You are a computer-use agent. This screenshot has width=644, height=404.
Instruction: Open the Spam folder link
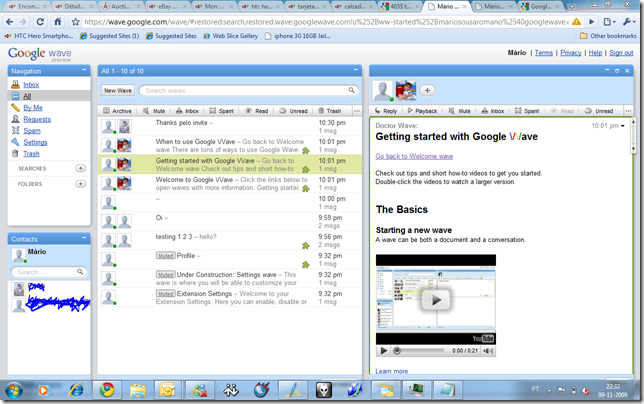pos(32,131)
